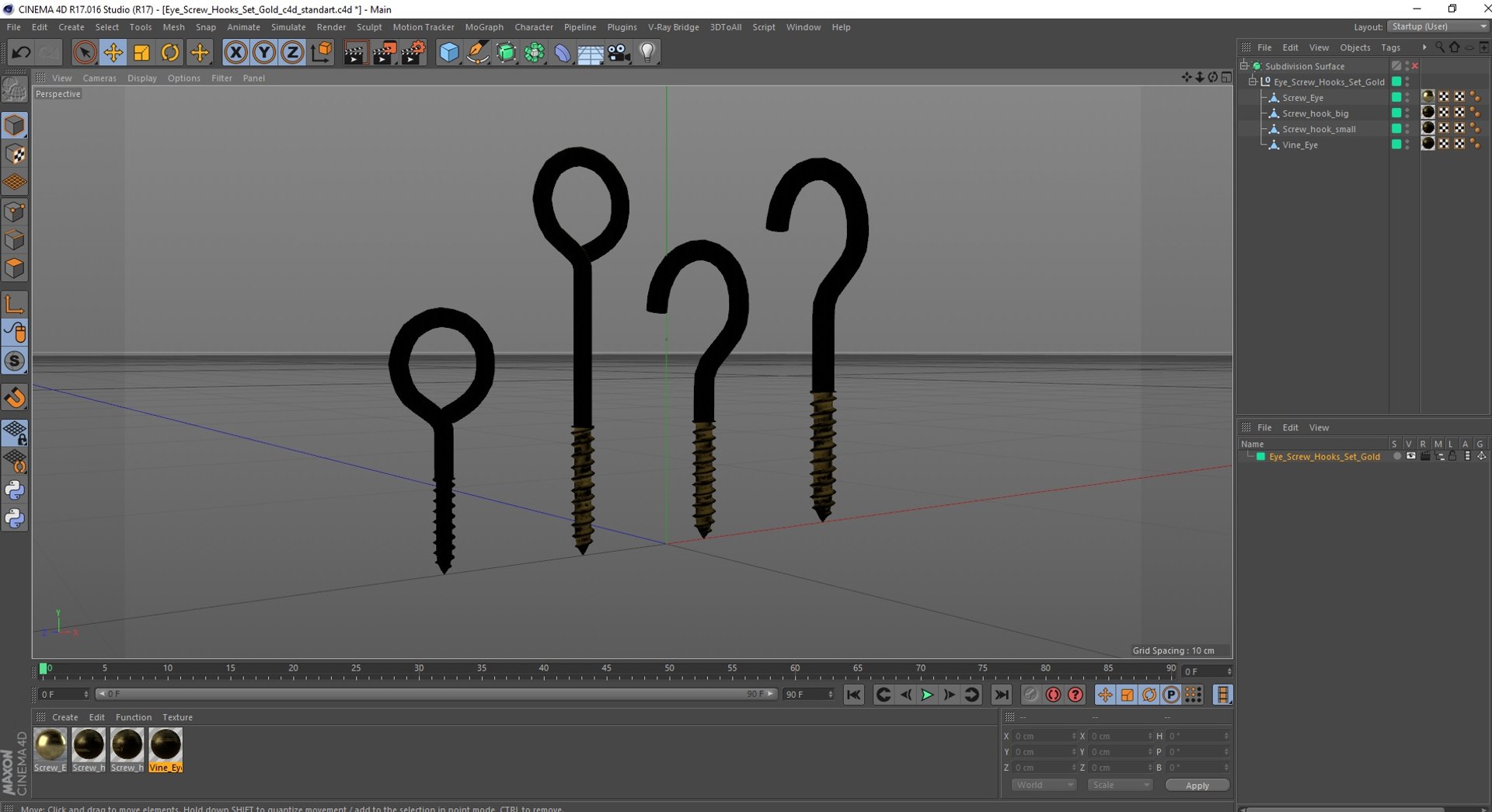Enable the Record Active Objects button
Image resolution: width=1492 pixels, height=812 pixels.
(1053, 695)
